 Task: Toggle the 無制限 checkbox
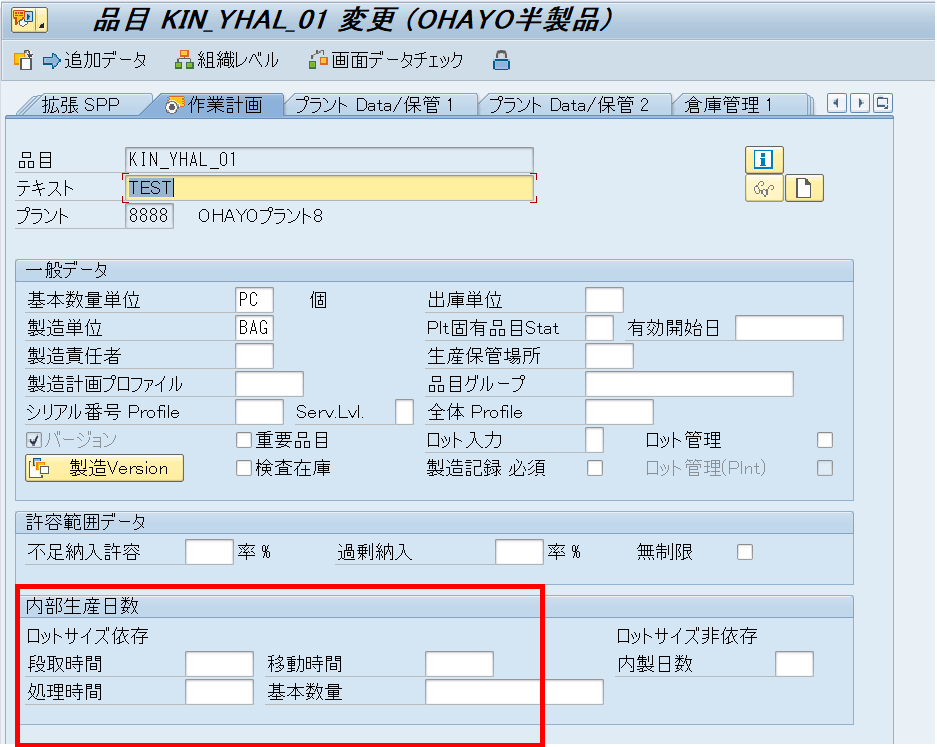[744, 552]
